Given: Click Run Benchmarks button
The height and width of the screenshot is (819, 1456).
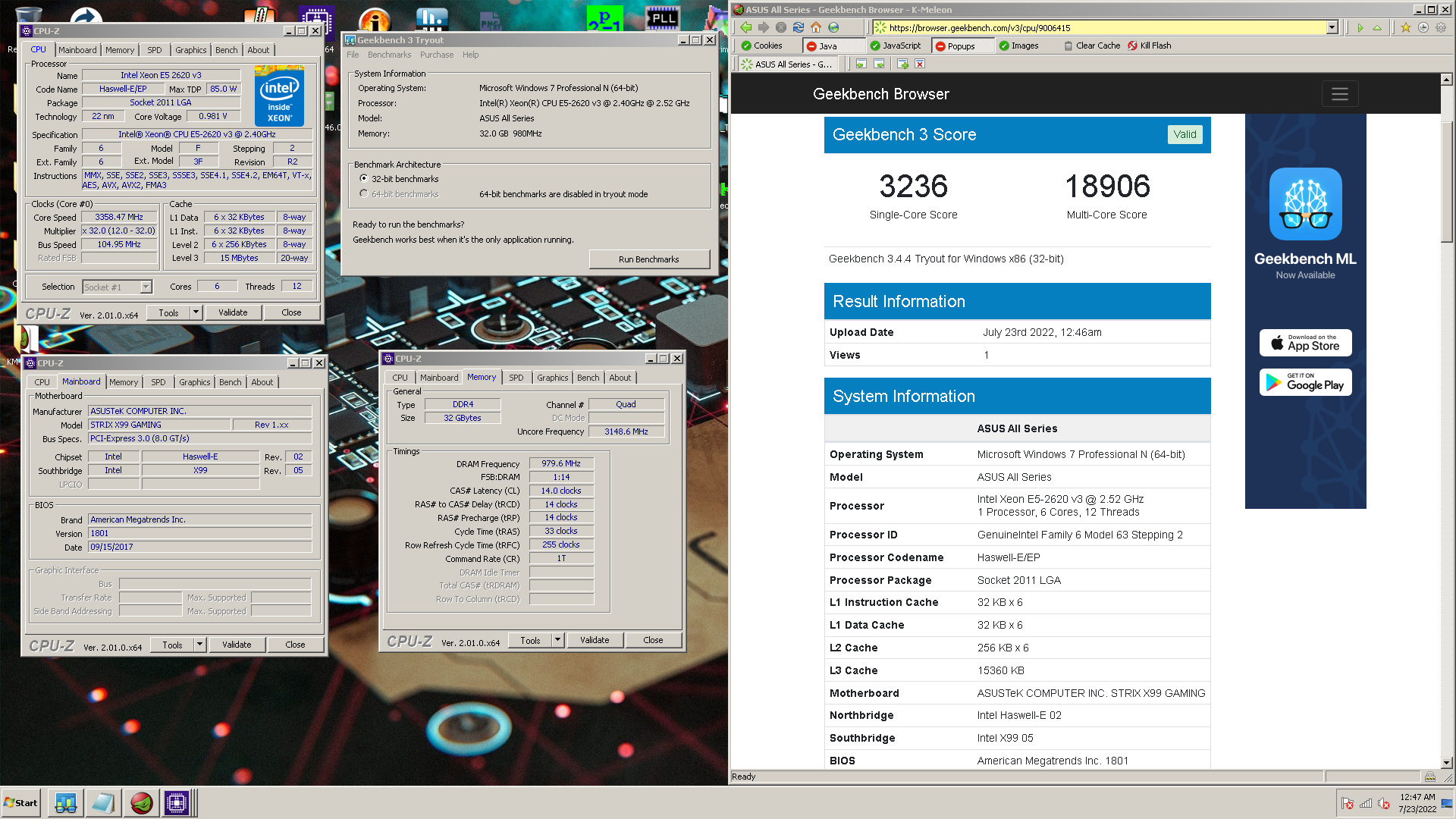Looking at the screenshot, I should 649,259.
